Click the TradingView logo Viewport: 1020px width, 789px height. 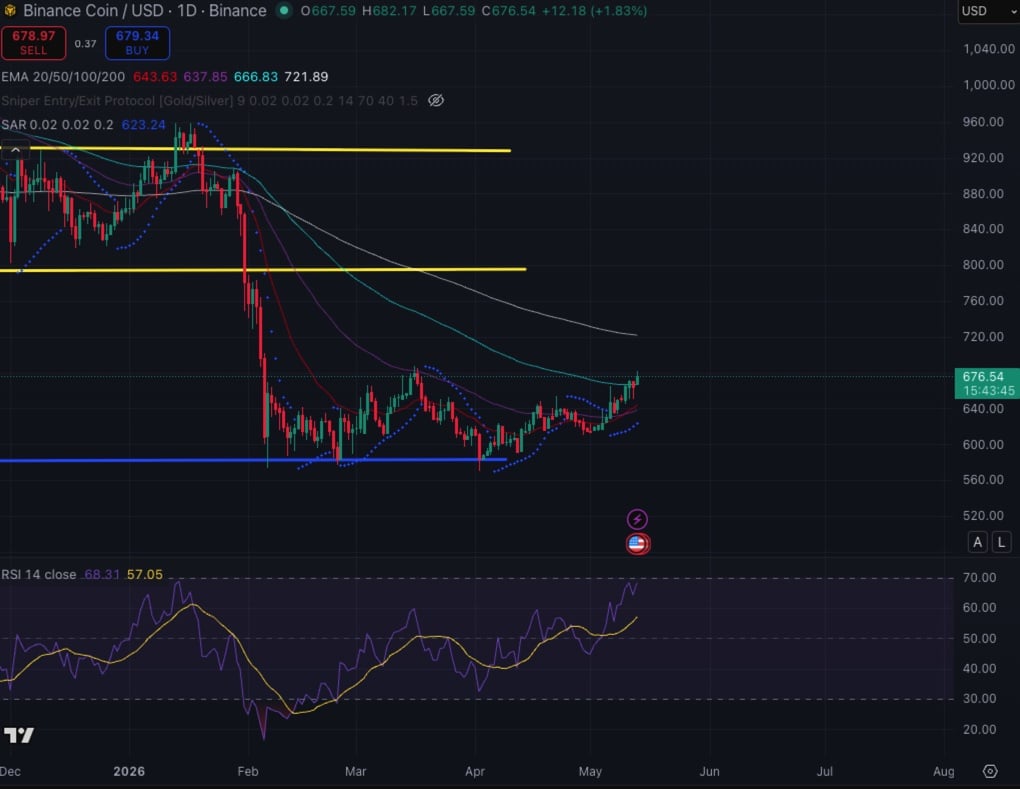(19, 736)
